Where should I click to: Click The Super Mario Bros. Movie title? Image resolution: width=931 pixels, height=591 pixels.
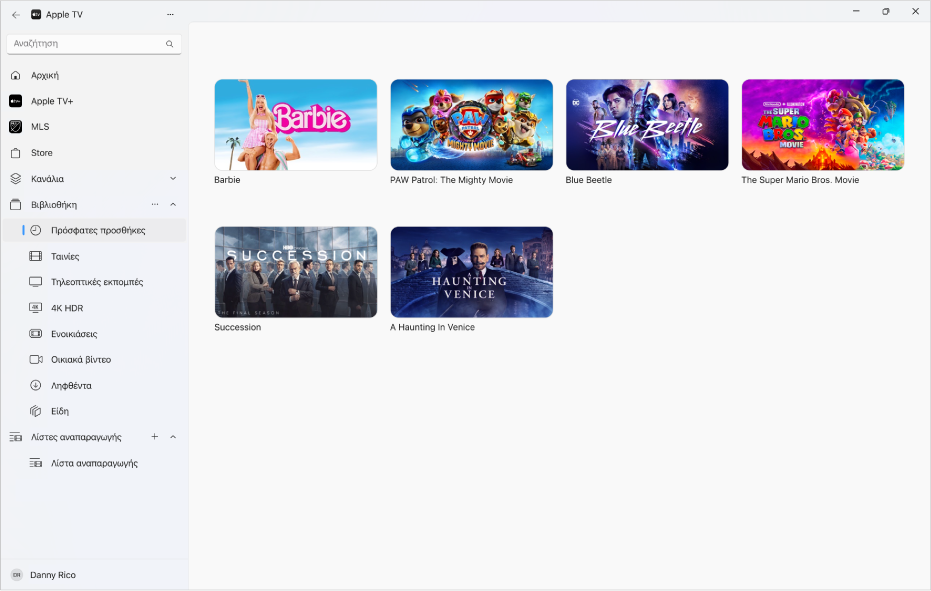[800, 180]
